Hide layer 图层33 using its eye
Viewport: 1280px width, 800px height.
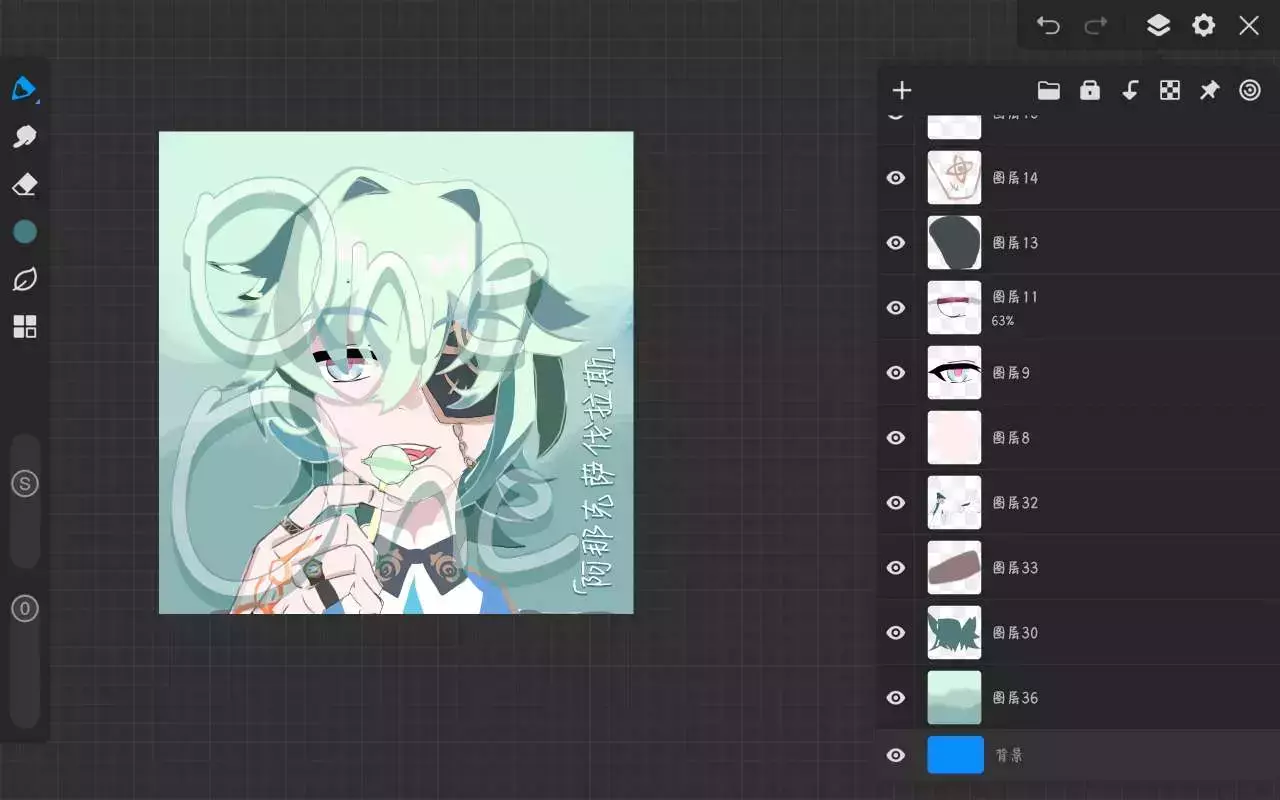point(896,568)
